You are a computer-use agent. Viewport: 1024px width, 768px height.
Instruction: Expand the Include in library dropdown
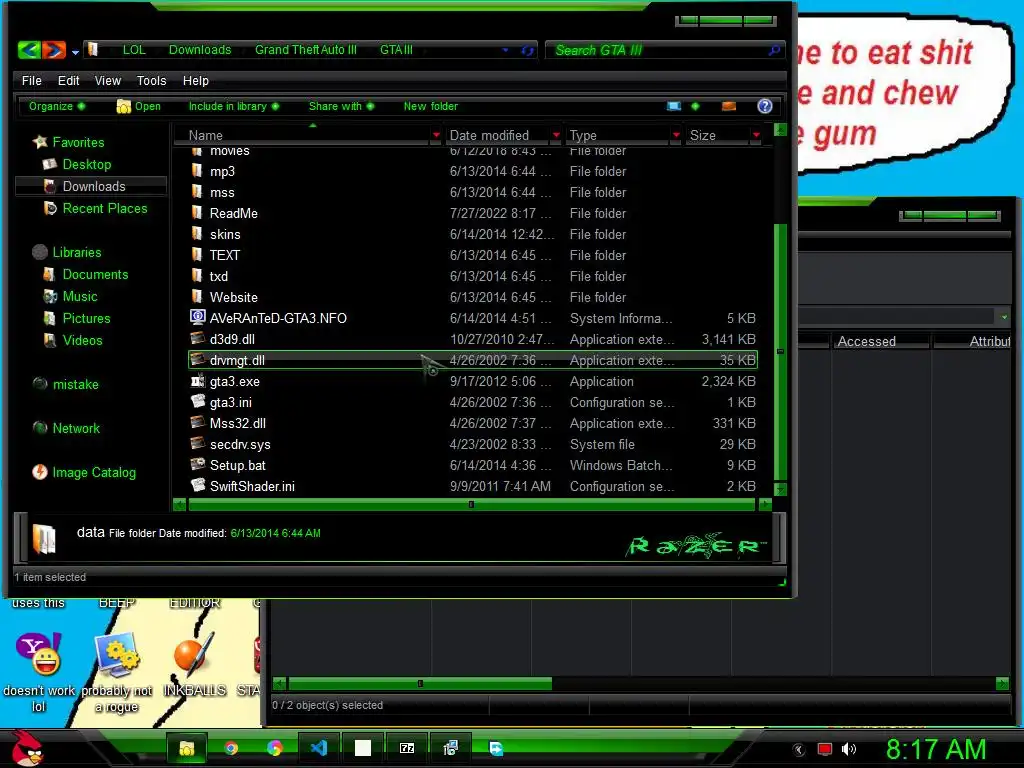coord(234,106)
